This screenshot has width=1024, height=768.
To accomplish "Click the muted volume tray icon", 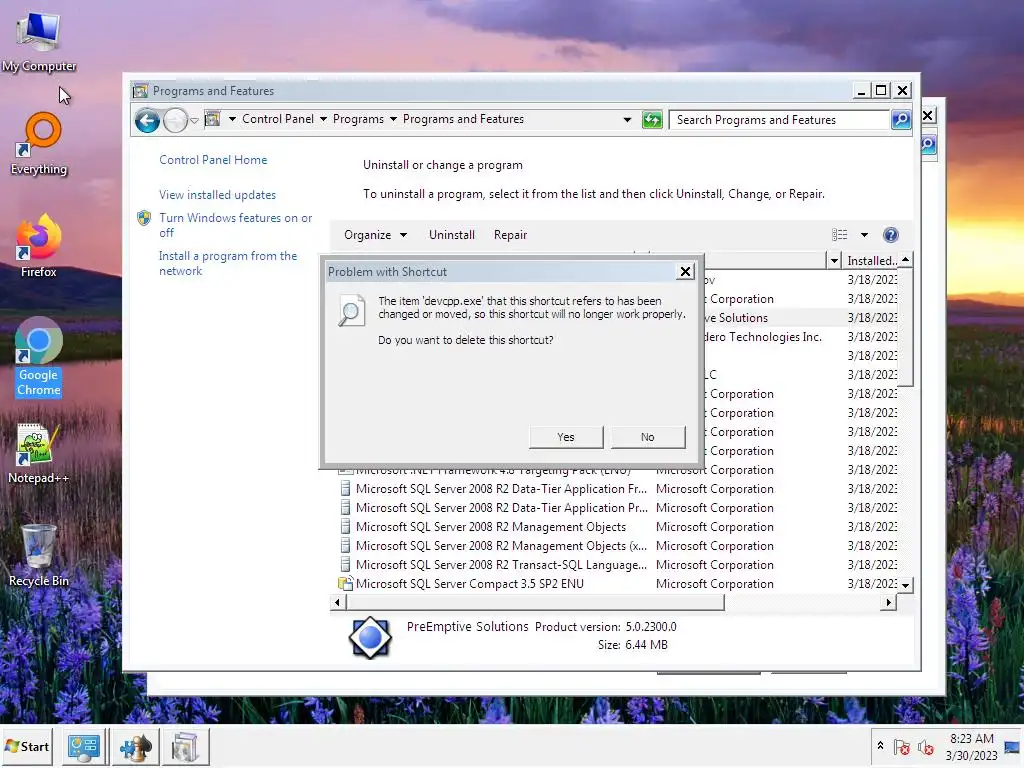I will click(x=925, y=747).
